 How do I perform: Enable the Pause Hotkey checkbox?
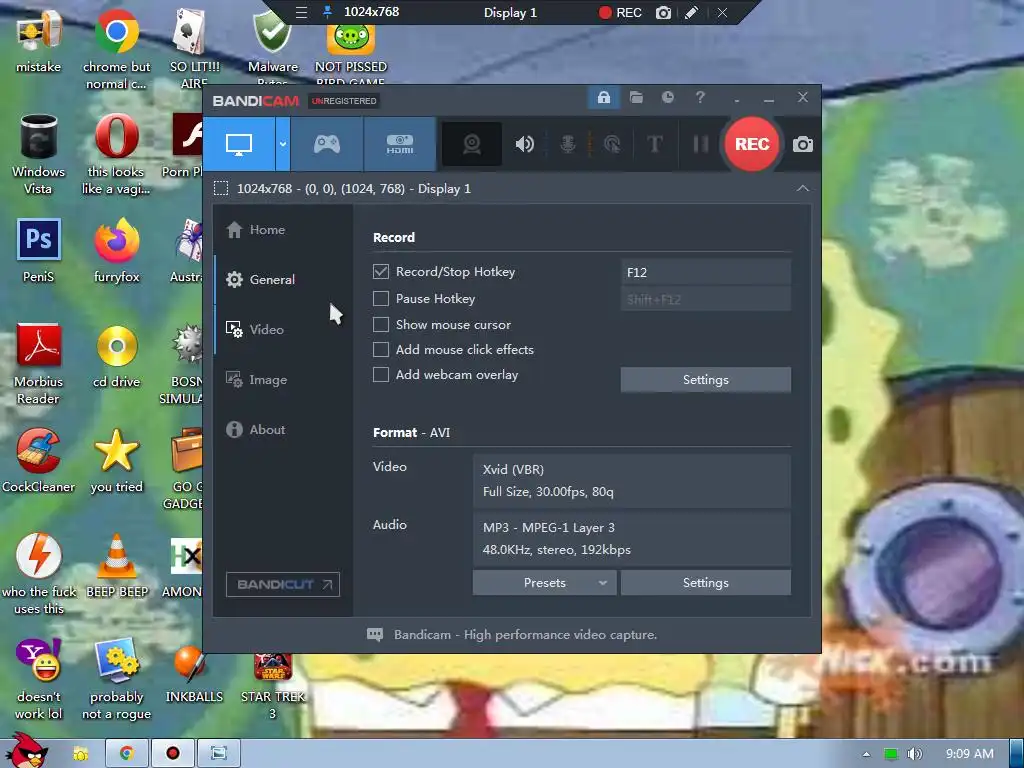coord(381,298)
